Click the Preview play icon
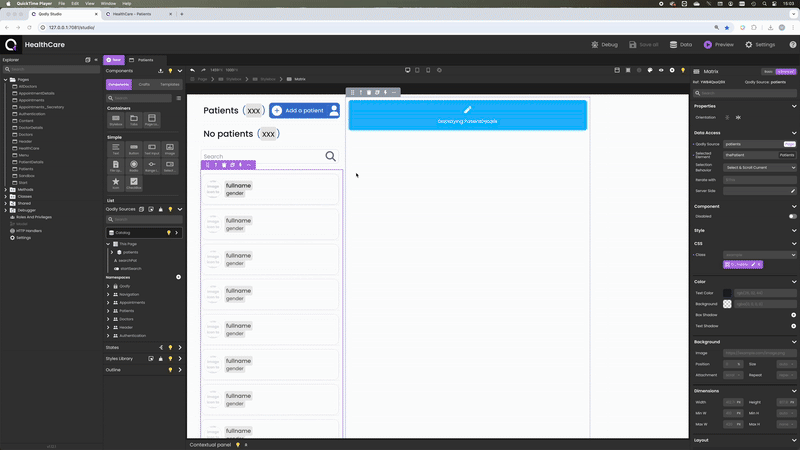The height and width of the screenshot is (450, 800). coord(708,45)
